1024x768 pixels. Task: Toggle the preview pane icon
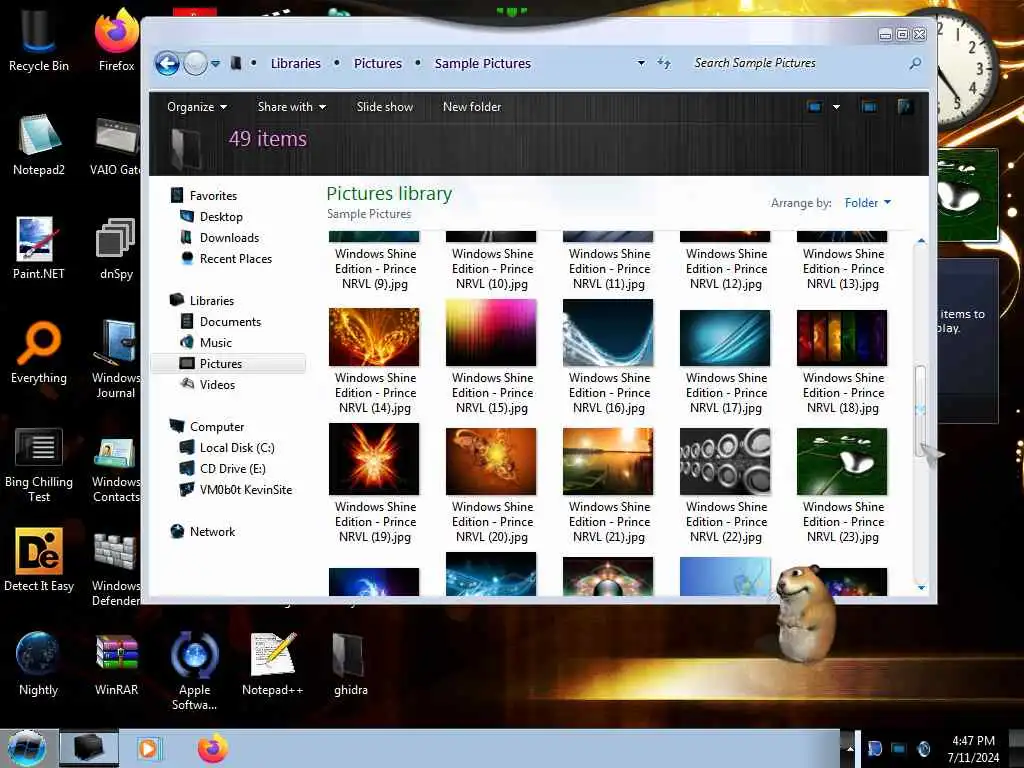coord(869,106)
